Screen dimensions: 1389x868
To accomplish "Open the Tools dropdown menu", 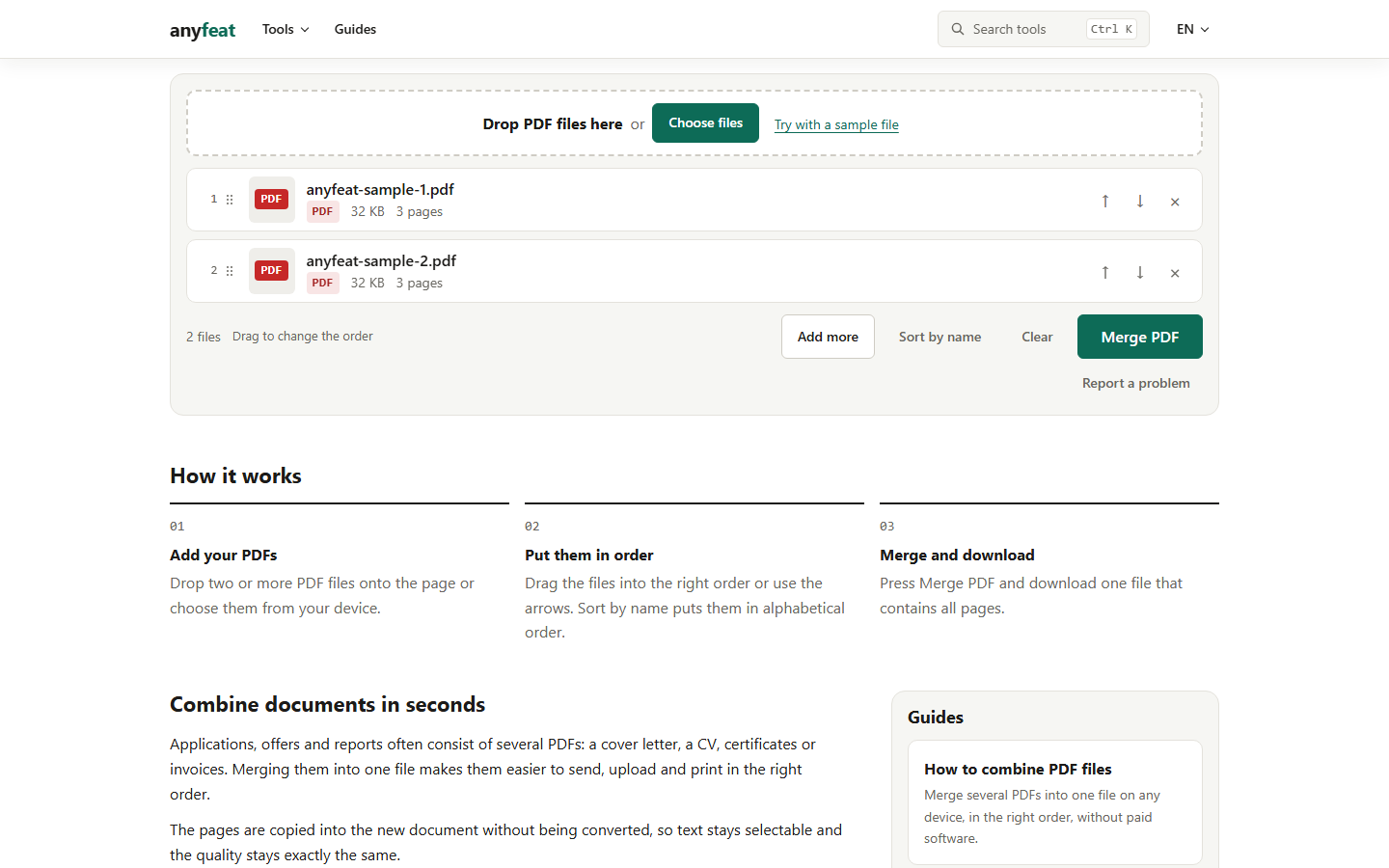I will click(x=286, y=29).
